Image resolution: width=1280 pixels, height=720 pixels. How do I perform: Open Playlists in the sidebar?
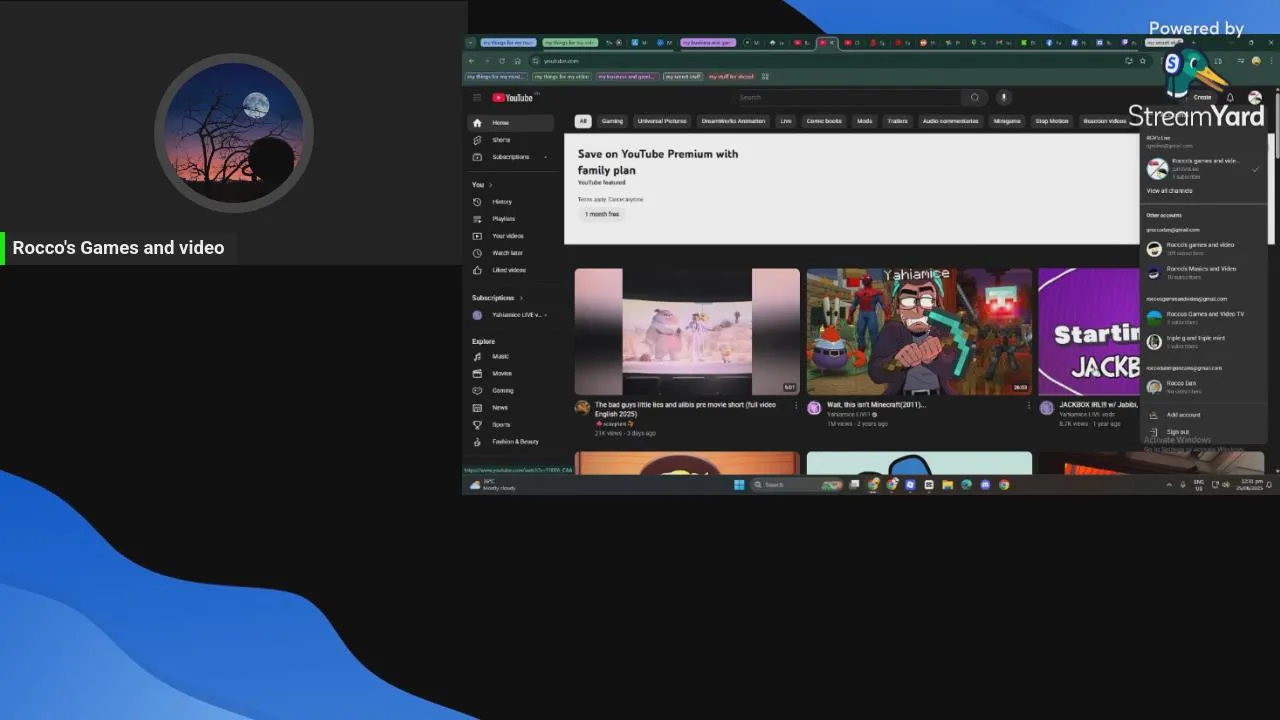click(x=511, y=219)
